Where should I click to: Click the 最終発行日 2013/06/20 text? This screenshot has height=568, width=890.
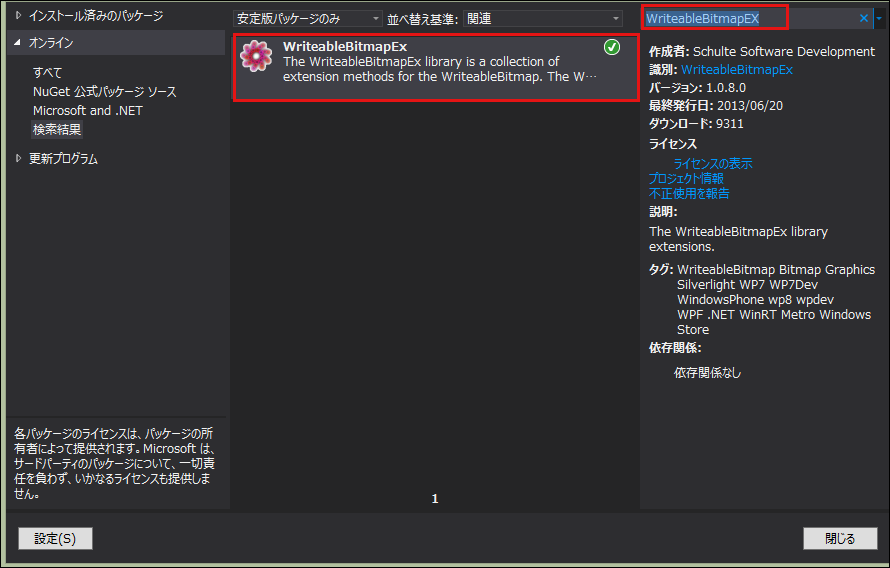716,106
